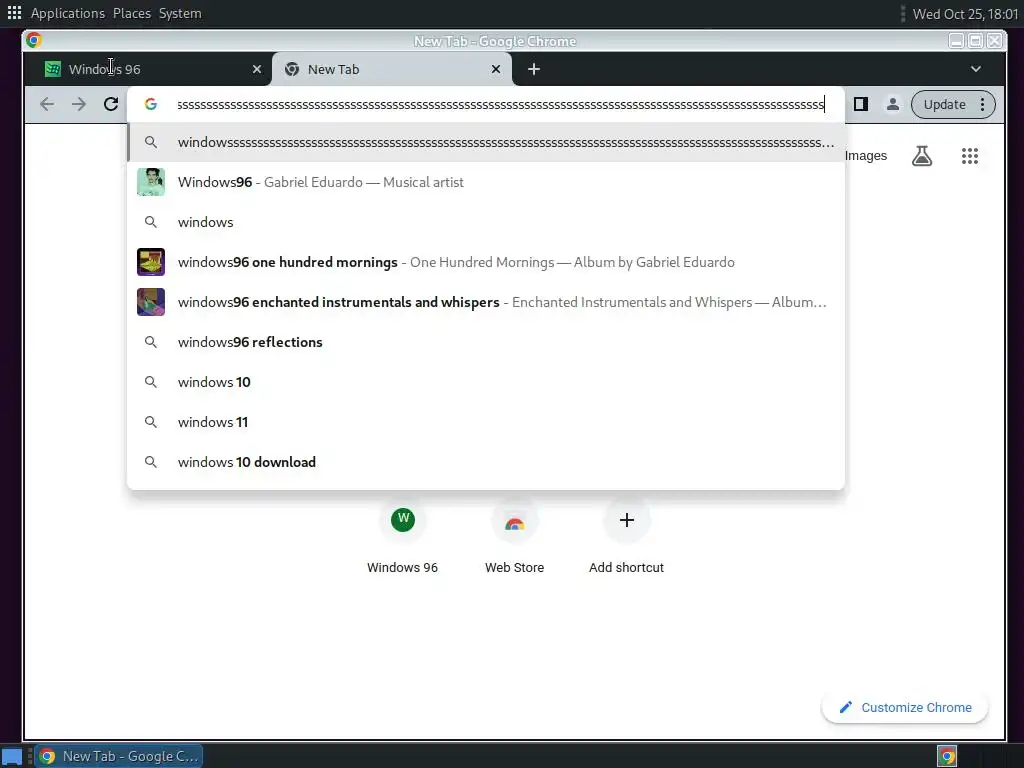Click the Update button

tap(944, 104)
